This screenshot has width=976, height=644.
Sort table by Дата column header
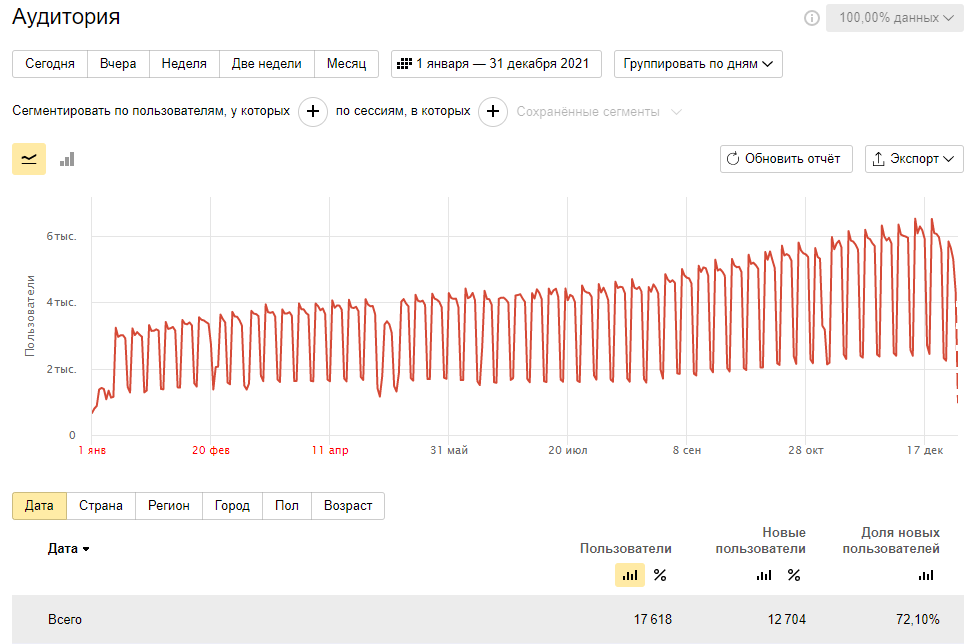(69, 549)
